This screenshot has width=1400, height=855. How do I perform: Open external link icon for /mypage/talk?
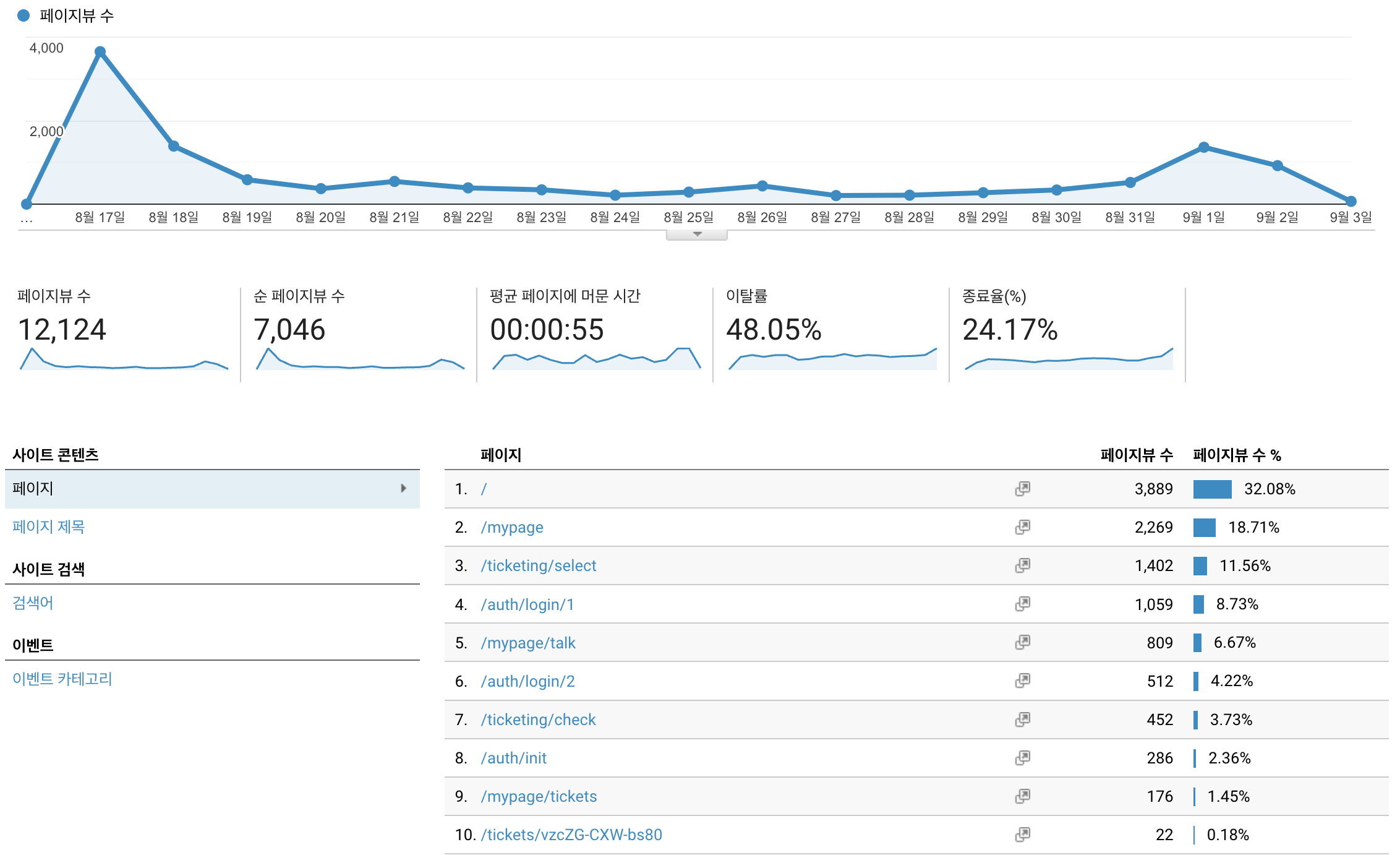pos(1022,642)
